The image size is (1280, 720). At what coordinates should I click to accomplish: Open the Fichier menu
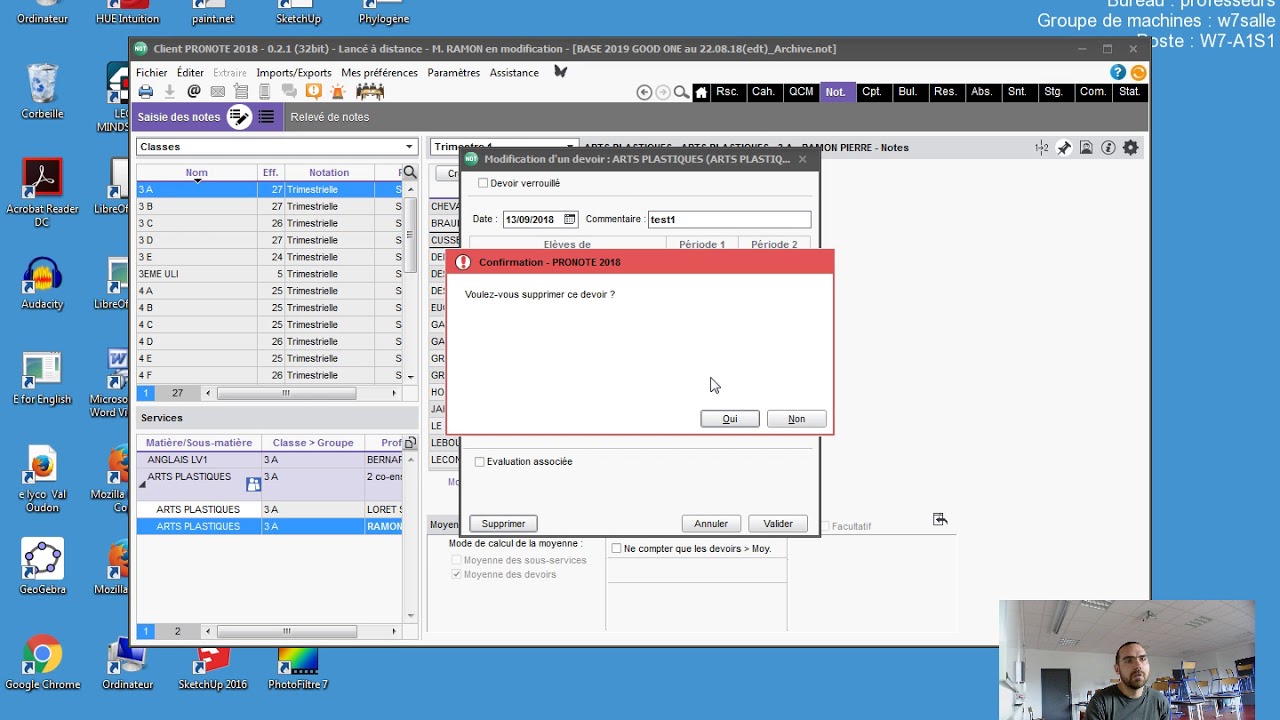(152, 72)
